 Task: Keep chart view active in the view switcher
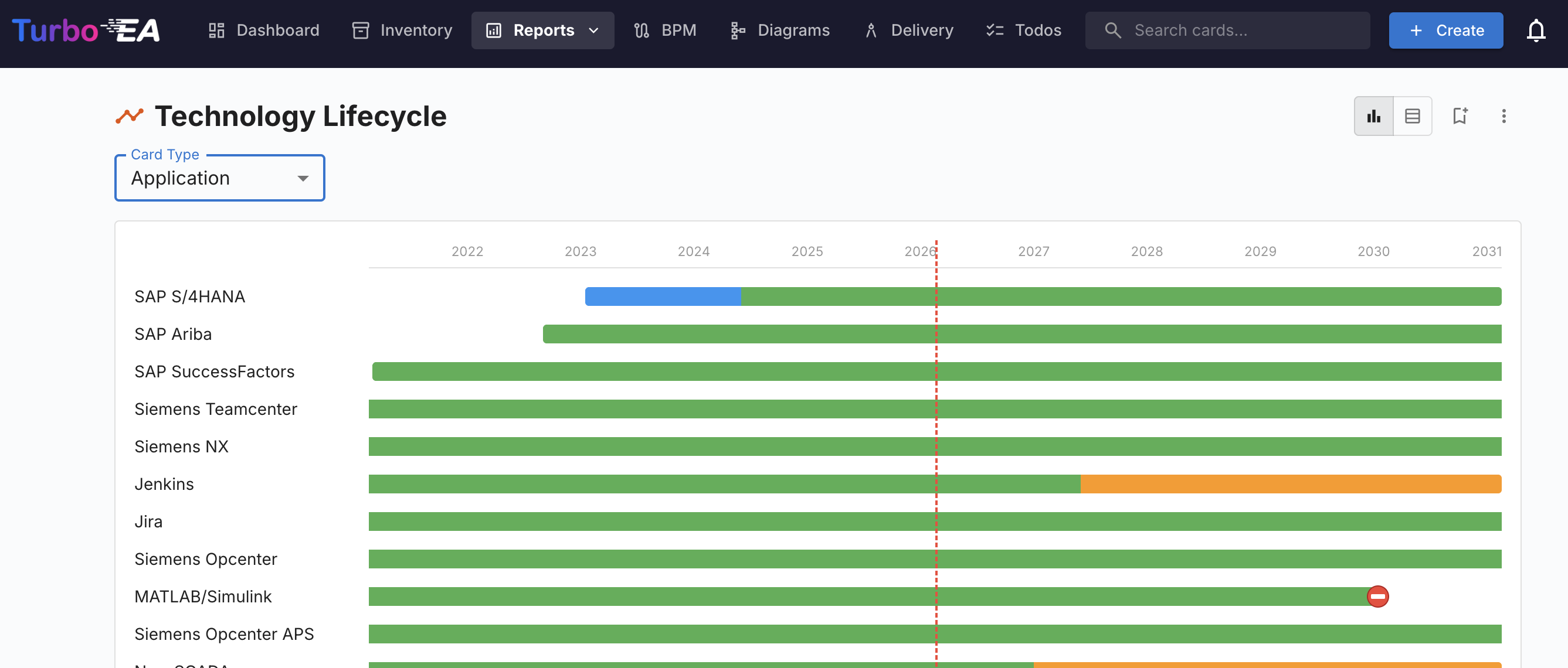coord(1373,115)
